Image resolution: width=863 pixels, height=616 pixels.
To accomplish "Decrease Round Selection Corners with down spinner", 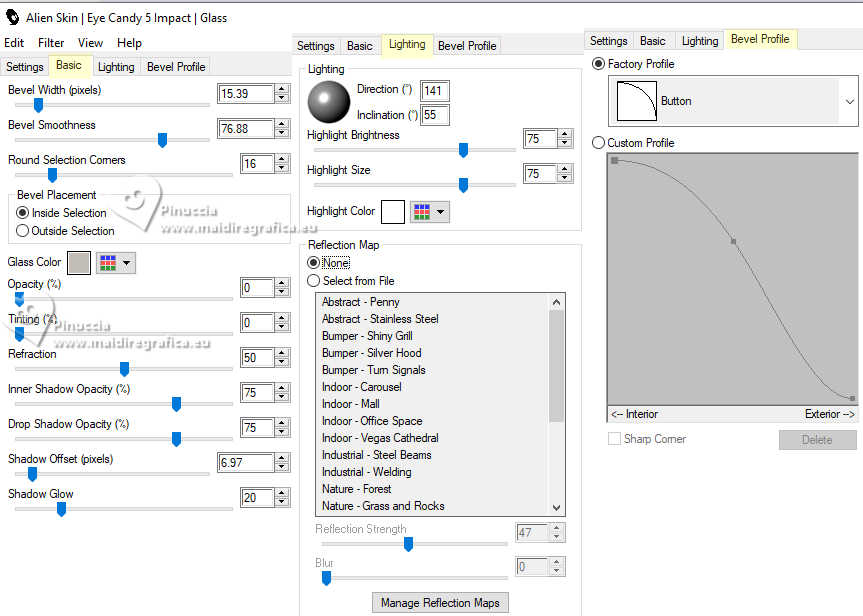I will point(282,168).
